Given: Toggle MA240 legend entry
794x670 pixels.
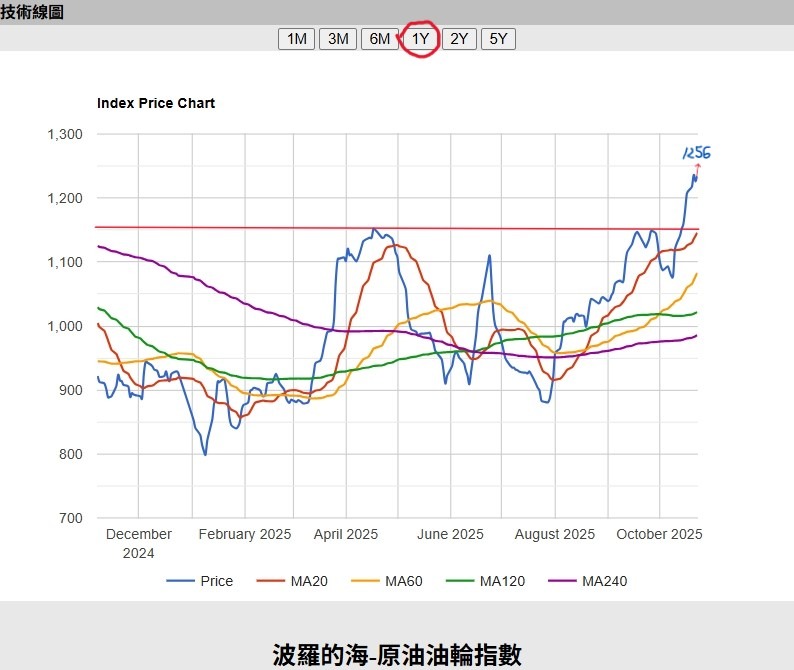Looking at the screenshot, I should (x=588, y=581).
